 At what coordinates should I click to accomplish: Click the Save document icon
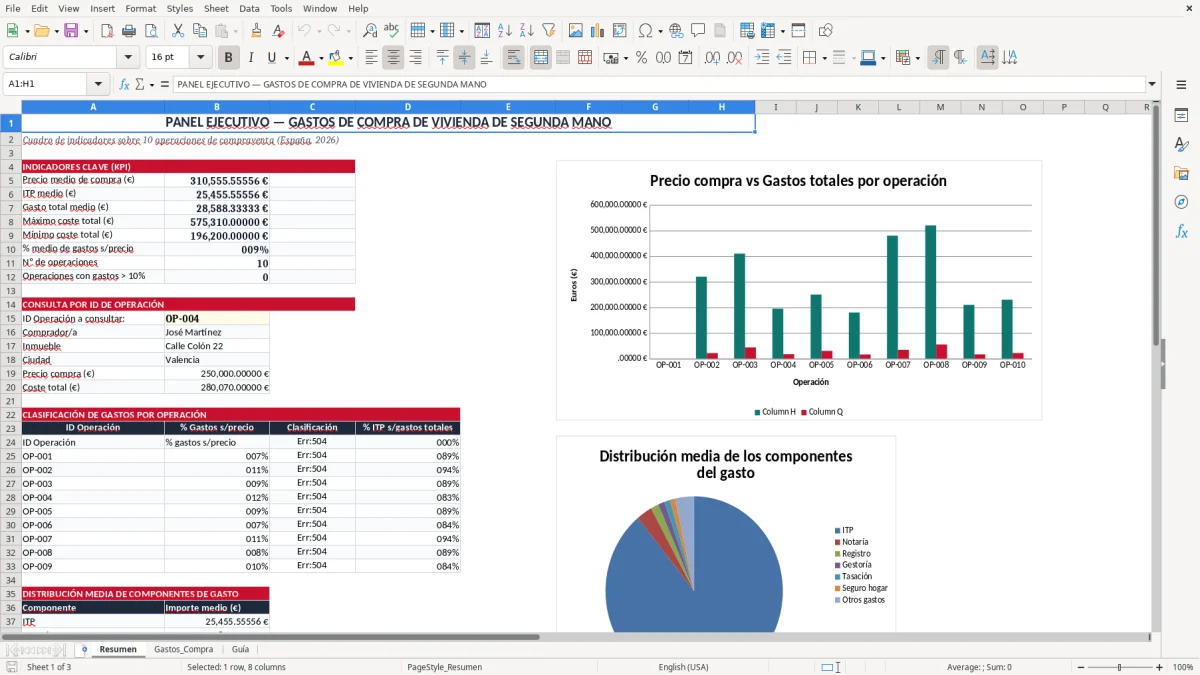71,31
